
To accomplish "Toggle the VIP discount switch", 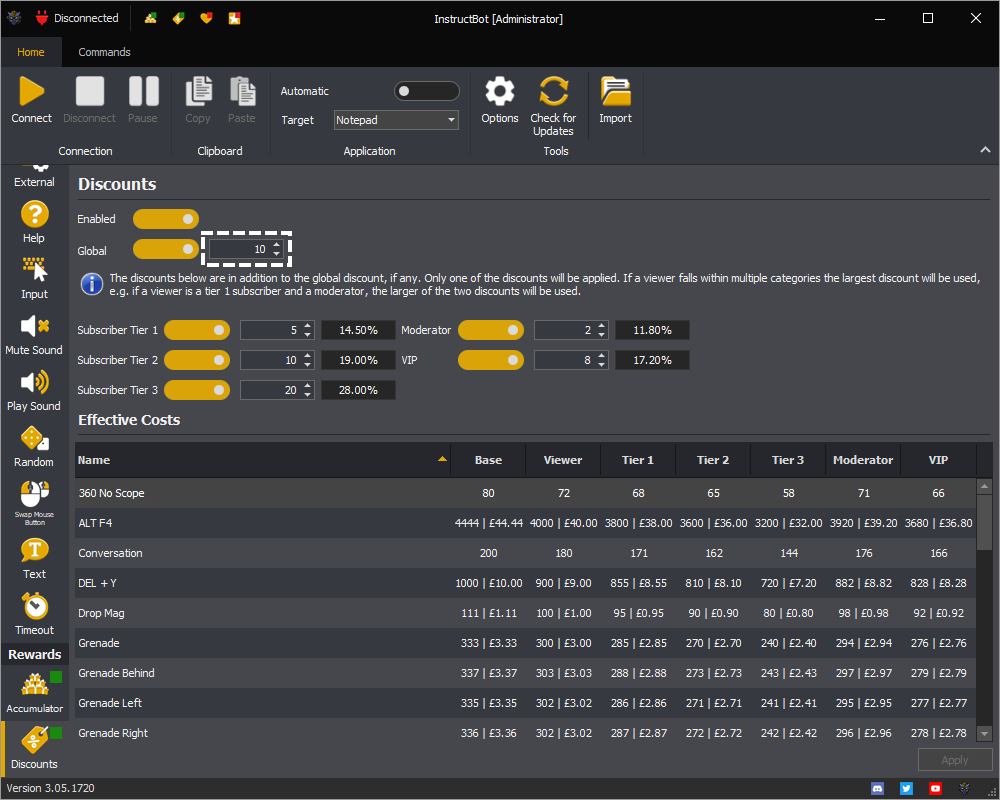I will click(491, 360).
